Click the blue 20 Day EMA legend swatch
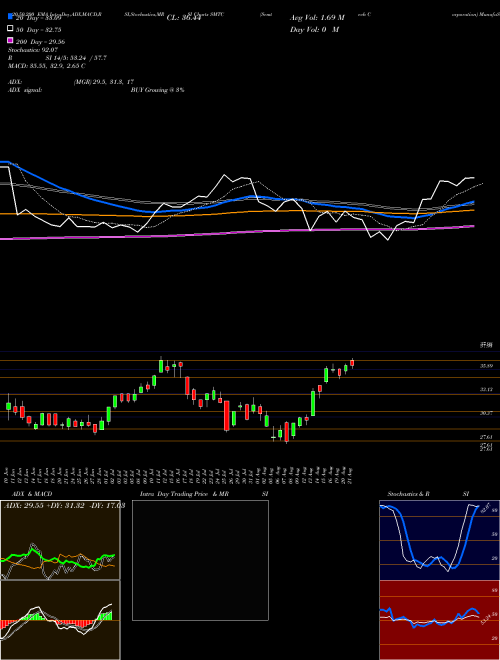Screen dimensions: 500x660 tap(10, 17)
